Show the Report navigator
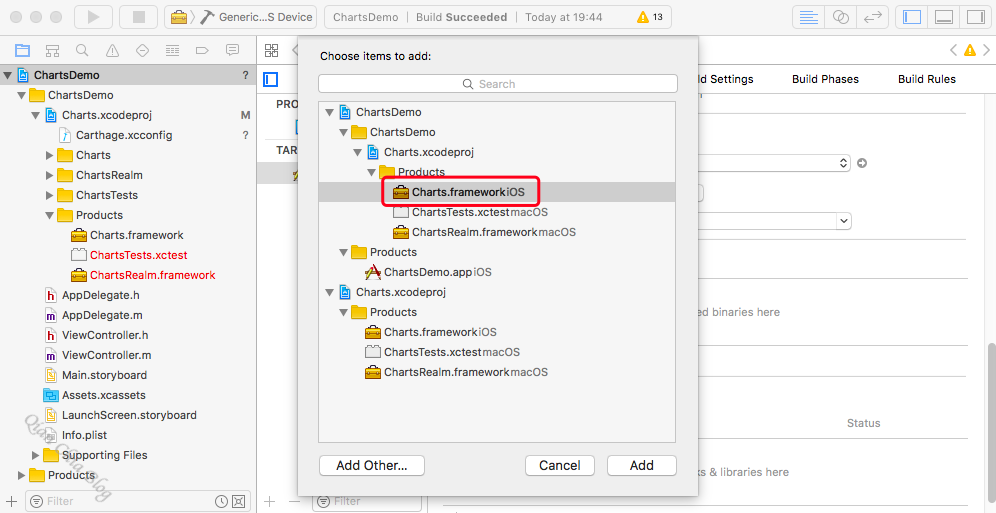Image resolution: width=996 pixels, height=513 pixels. [x=232, y=50]
